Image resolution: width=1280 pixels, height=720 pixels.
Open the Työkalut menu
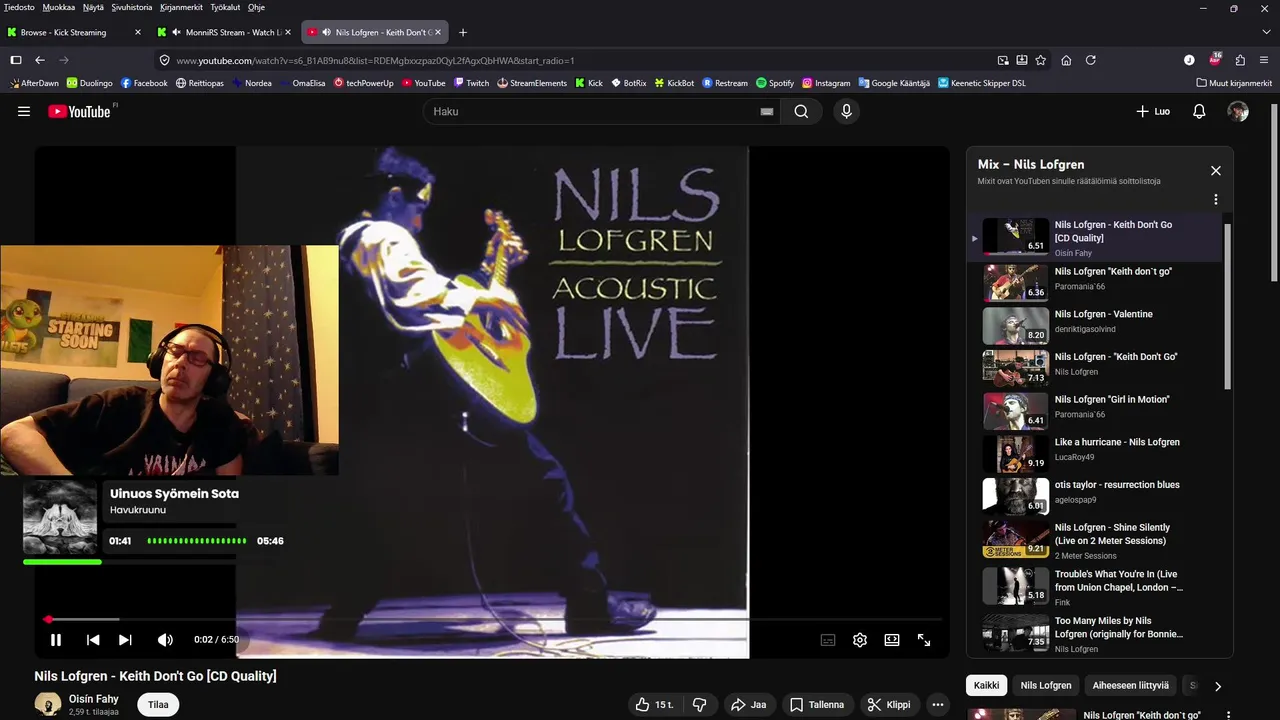(x=225, y=7)
